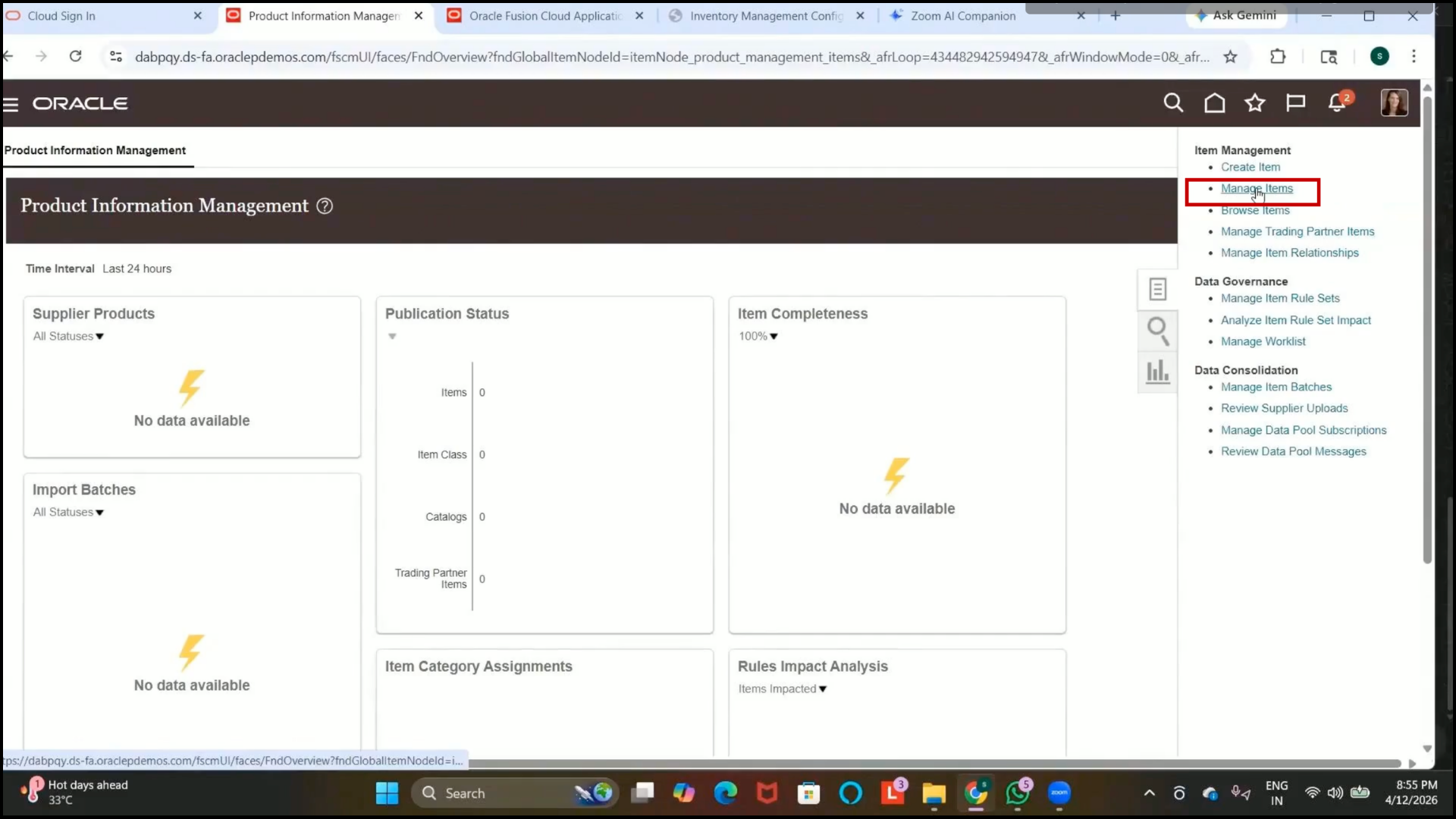Screen dimensions: 1456x819
Task: Open the Watchlist flag icon
Action: pos(1295,102)
